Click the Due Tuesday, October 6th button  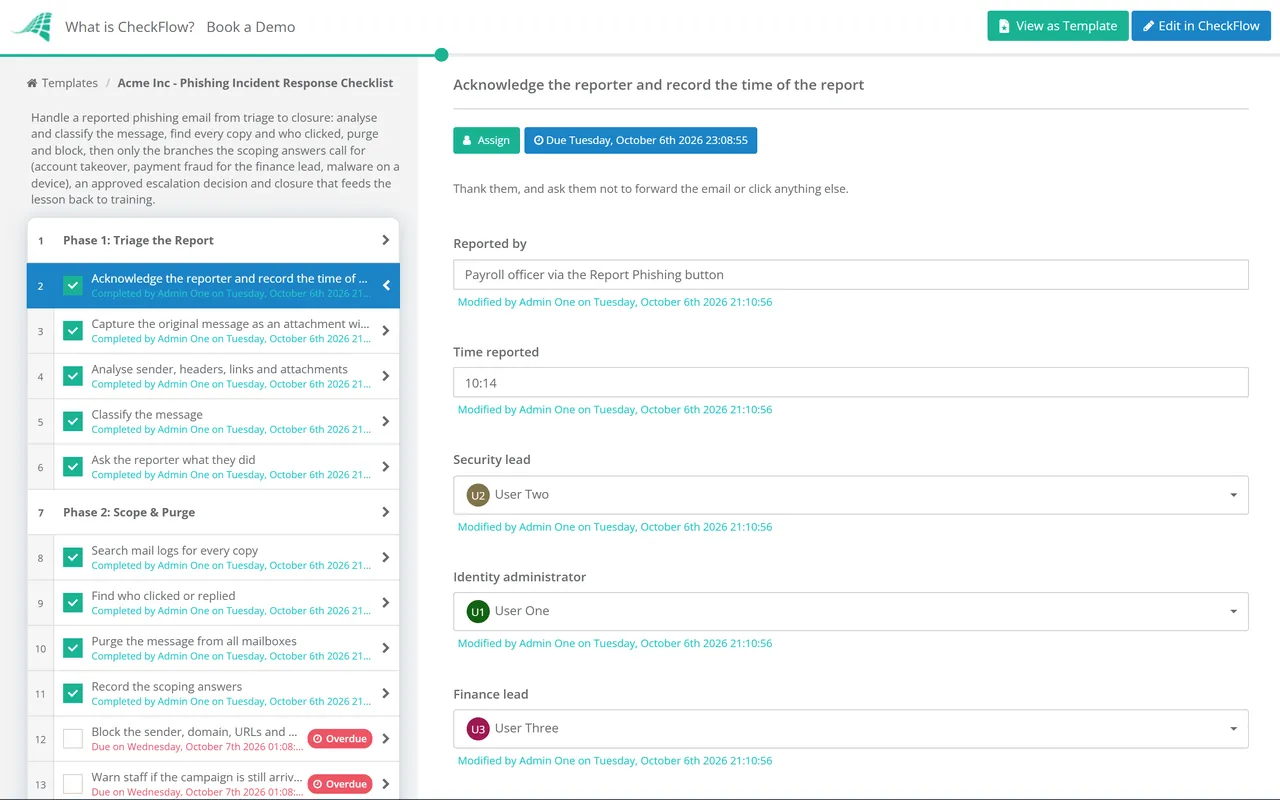[x=640, y=140]
